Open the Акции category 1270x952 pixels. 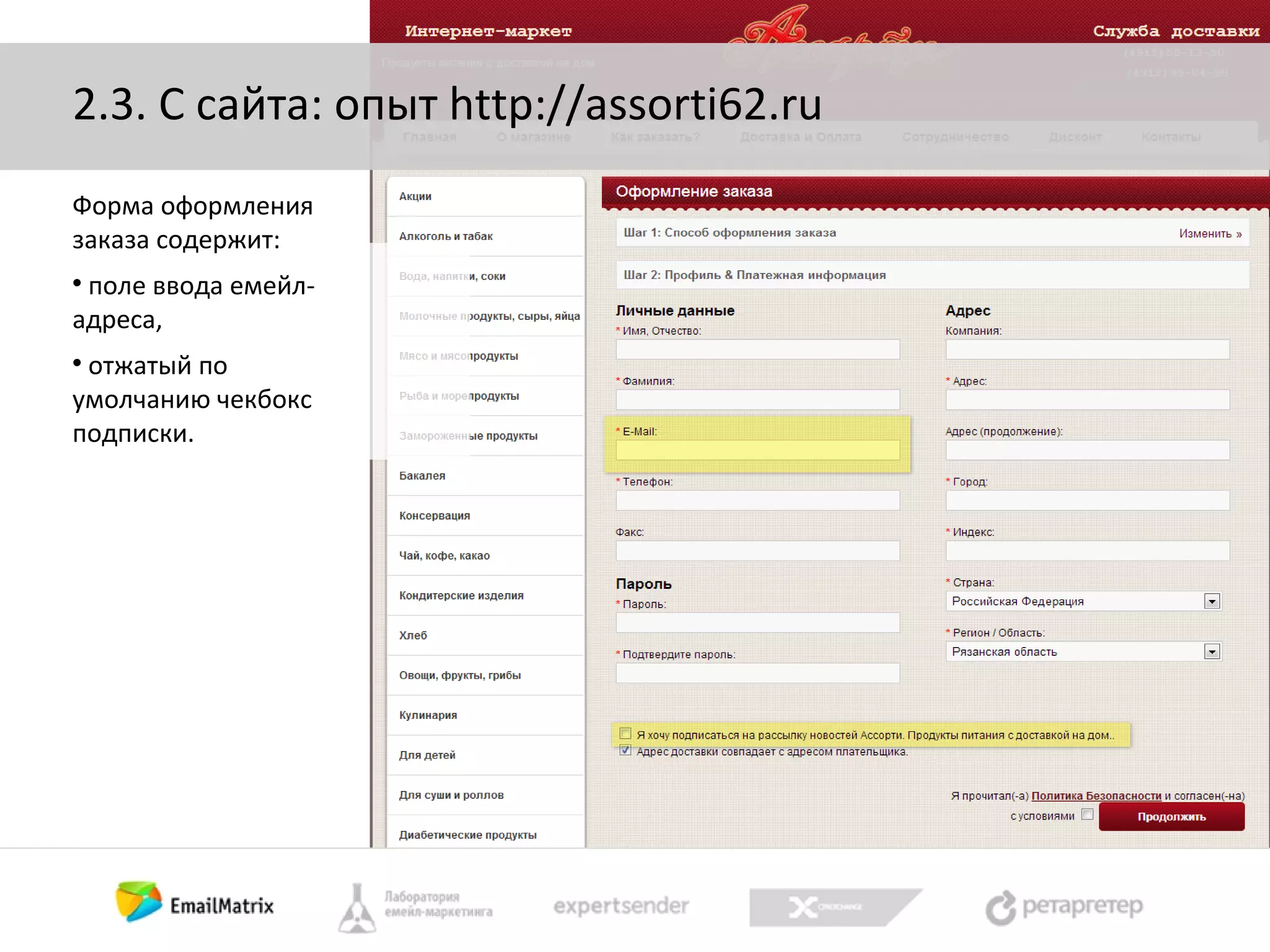pos(485,196)
